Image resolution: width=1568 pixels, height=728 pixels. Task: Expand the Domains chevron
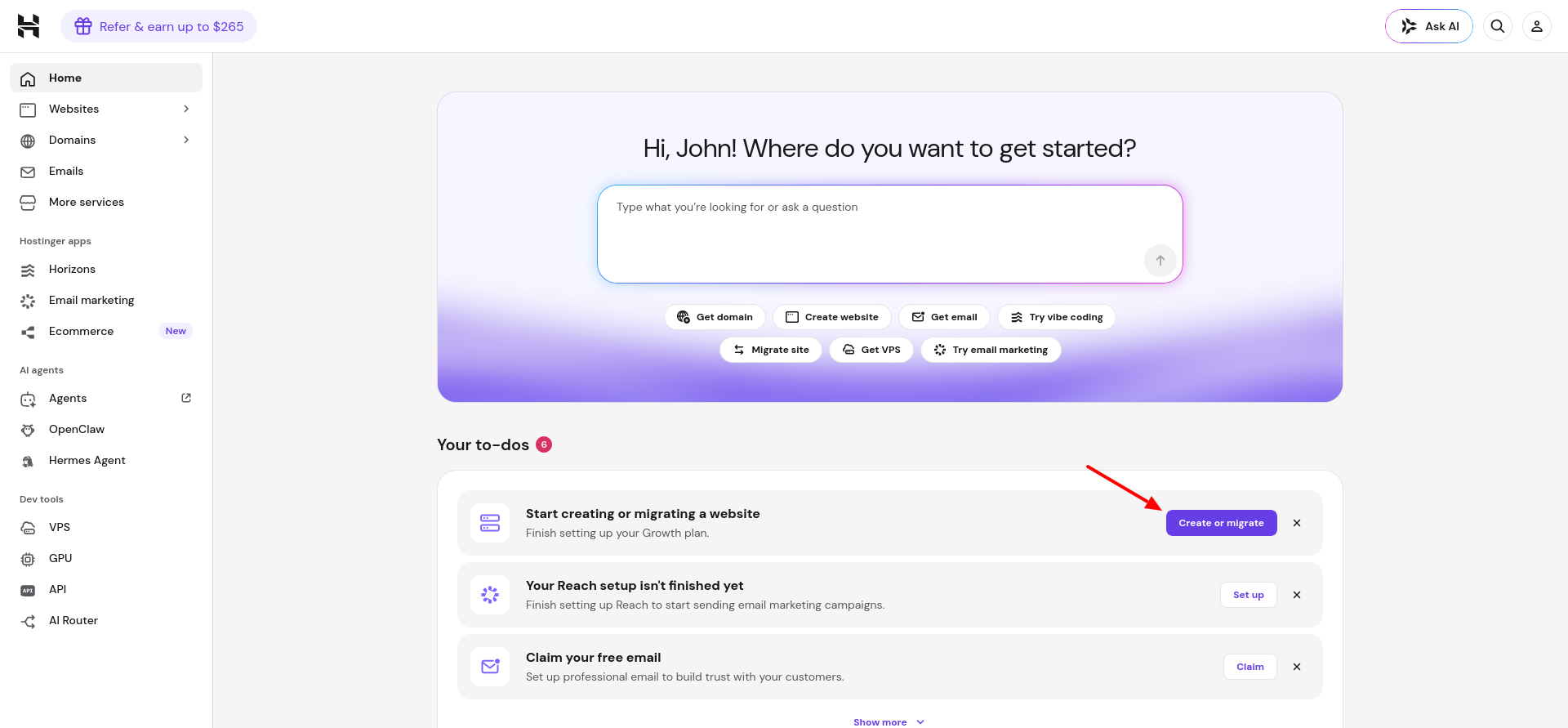tap(186, 140)
